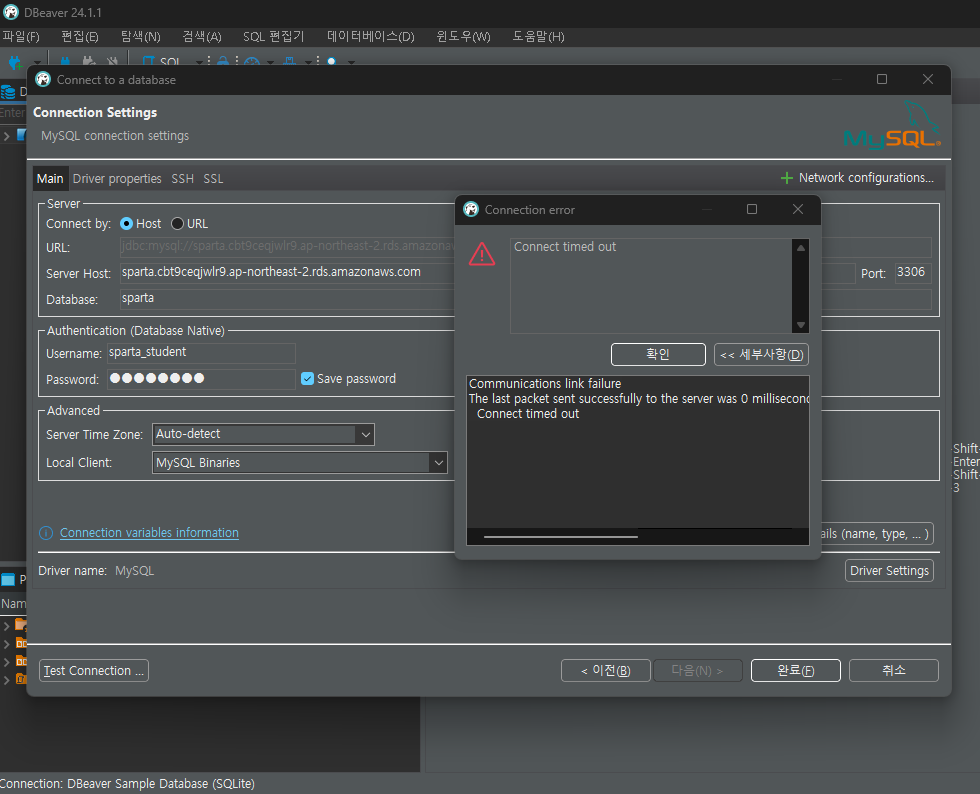This screenshot has width=980, height=794.
Task: Click the < 이전(B) back button
Action: click(606, 671)
